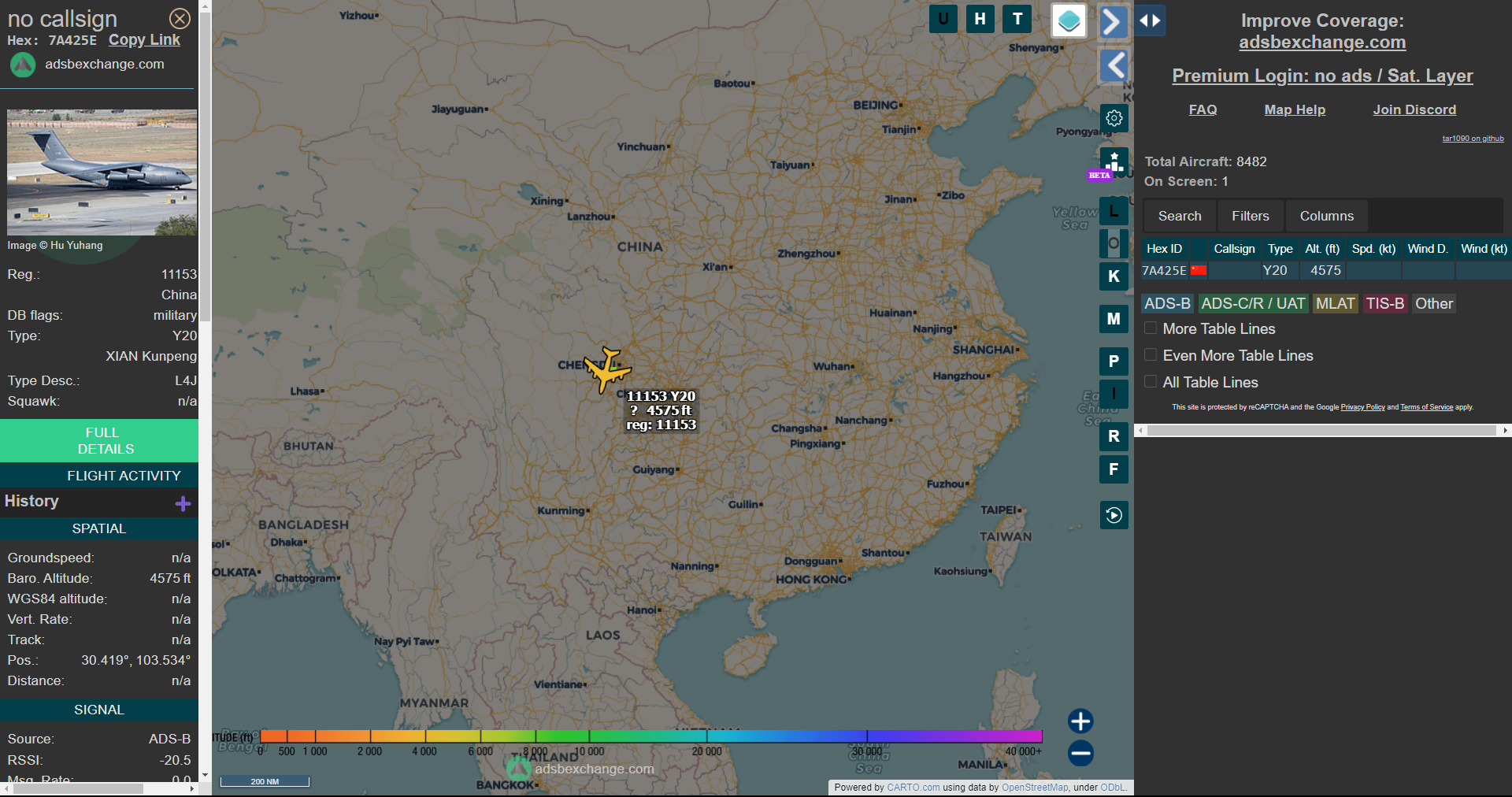Click the left chevron sidebar arrow
Image resolution: width=1512 pixels, height=797 pixels.
(1114, 65)
